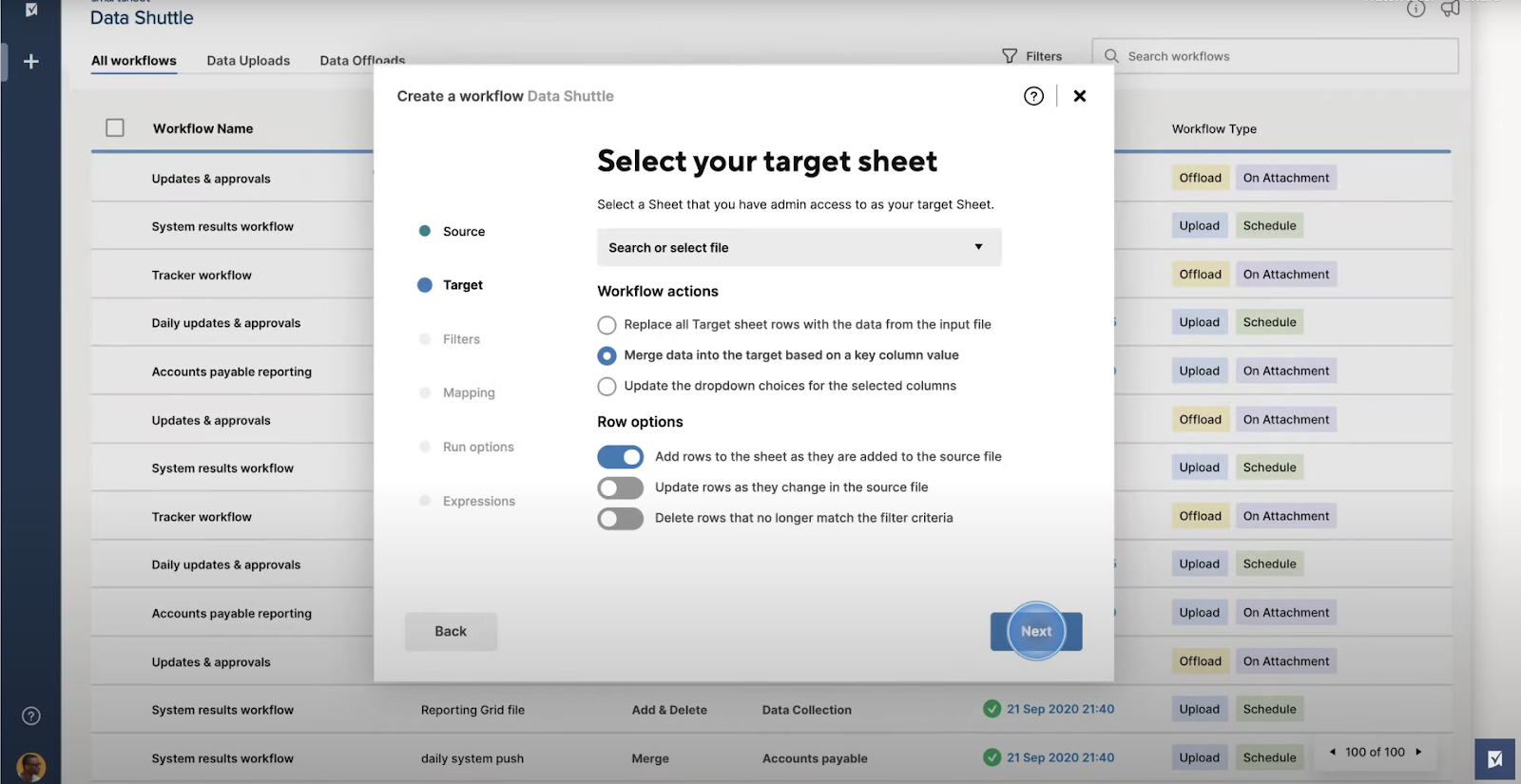Click the plus icon in the left sidebar
The height and width of the screenshot is (784, 1521).
pos(31,62)
